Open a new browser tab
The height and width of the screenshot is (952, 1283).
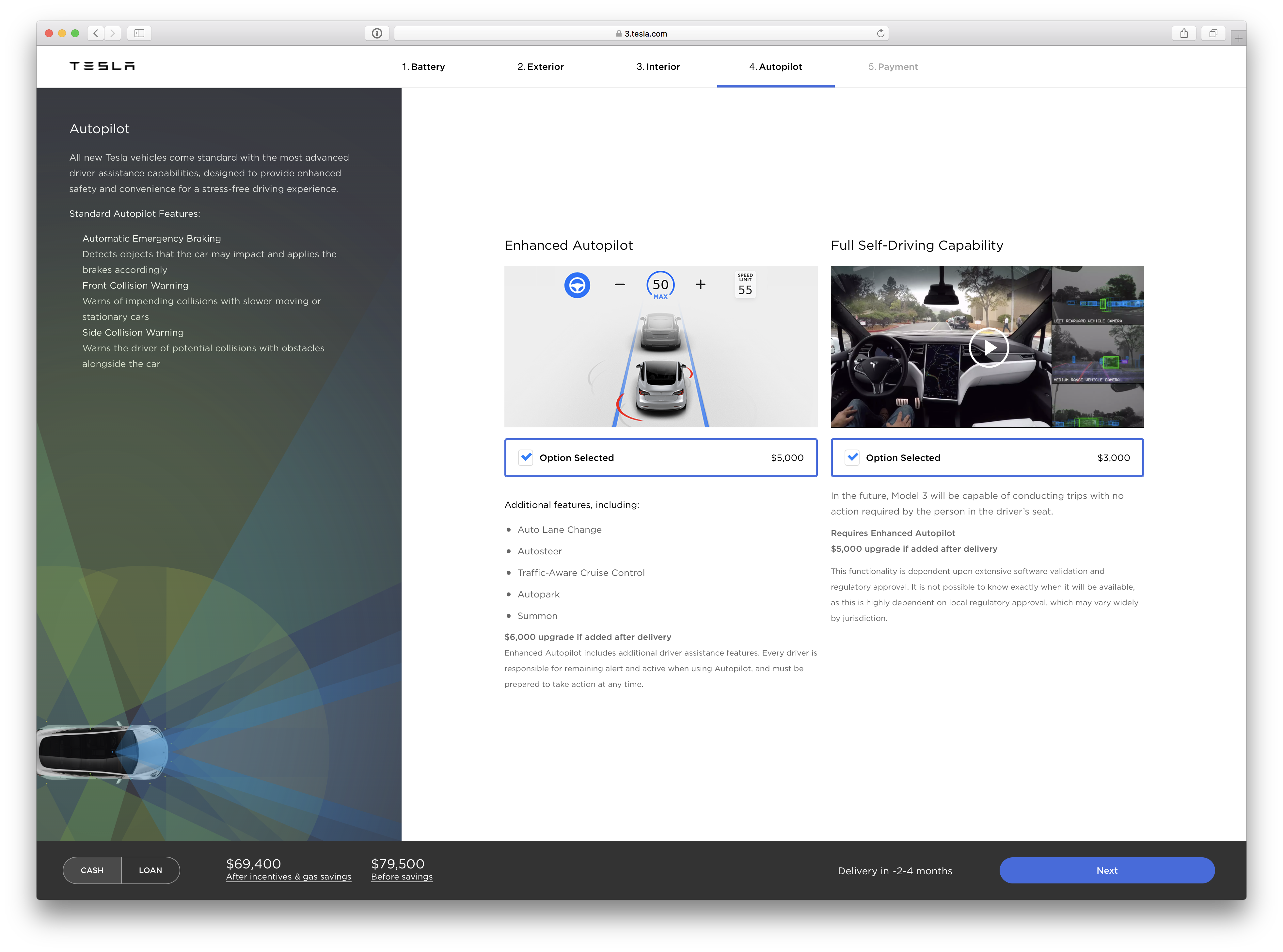coord(1239,38)
